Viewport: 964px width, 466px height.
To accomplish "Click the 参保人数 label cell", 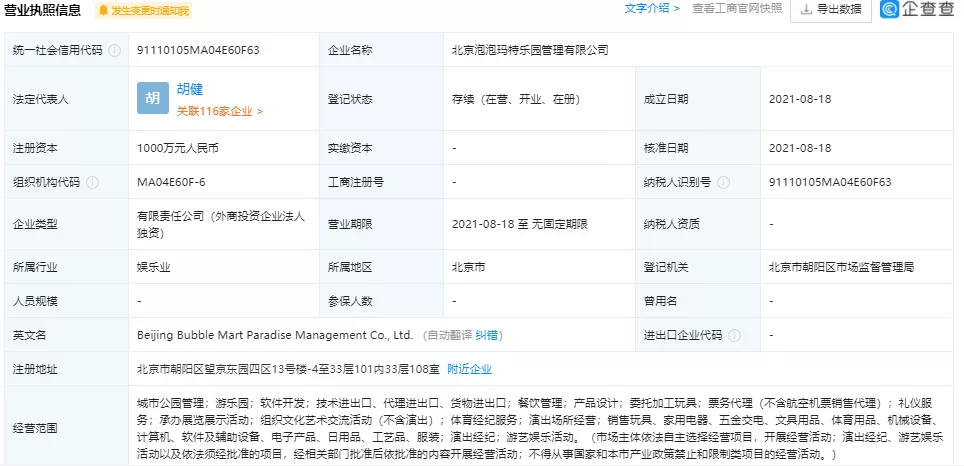I will pos(382,302).
